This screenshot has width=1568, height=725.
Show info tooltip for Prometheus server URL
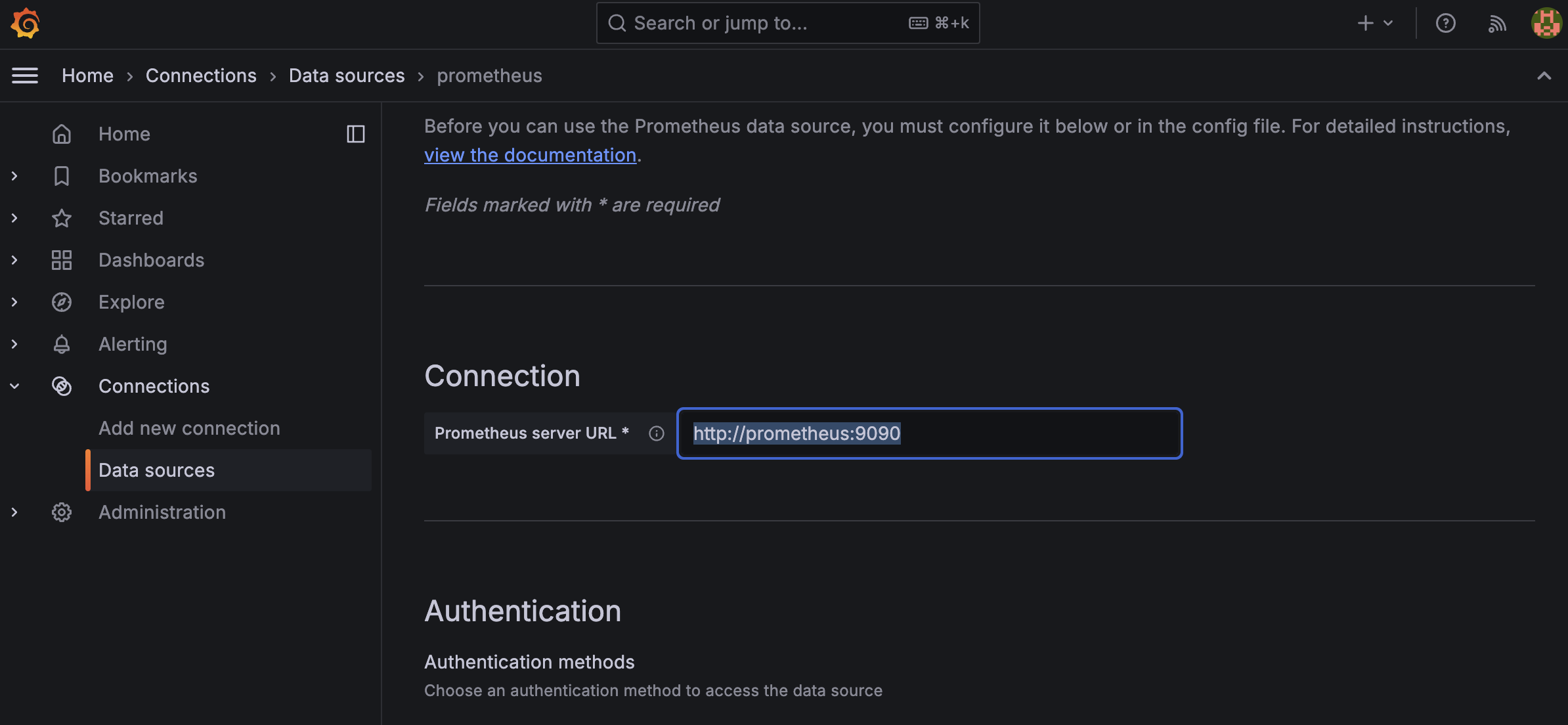tap(657, 433)
